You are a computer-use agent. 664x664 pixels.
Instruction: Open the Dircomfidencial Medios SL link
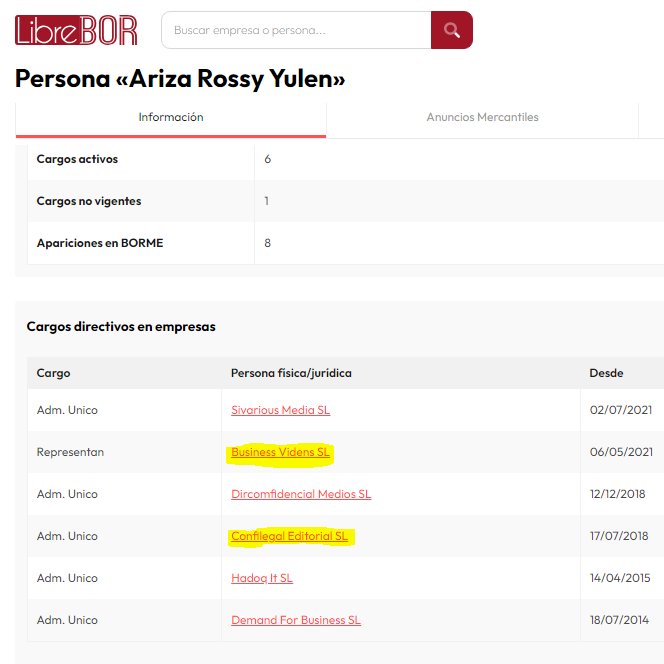pyautogui.click(x=301, y=494)
